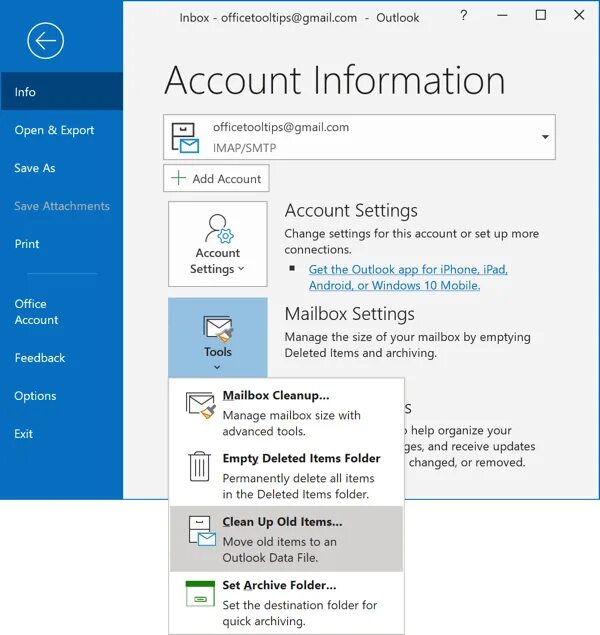This screenshot has height=635, width=600.
Task: Click the Account Settings section heading
Action: 351,211
